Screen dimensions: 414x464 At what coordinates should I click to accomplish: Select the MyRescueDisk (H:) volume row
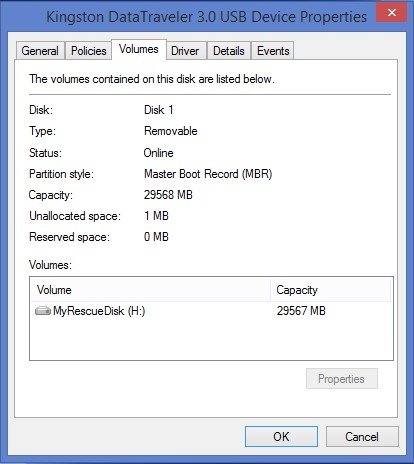pos(211,311)
